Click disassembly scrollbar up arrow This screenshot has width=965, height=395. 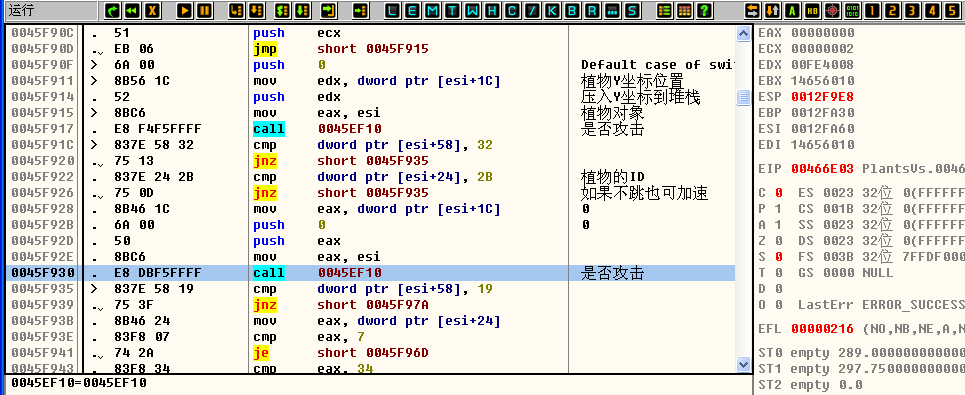pos(743,34)
